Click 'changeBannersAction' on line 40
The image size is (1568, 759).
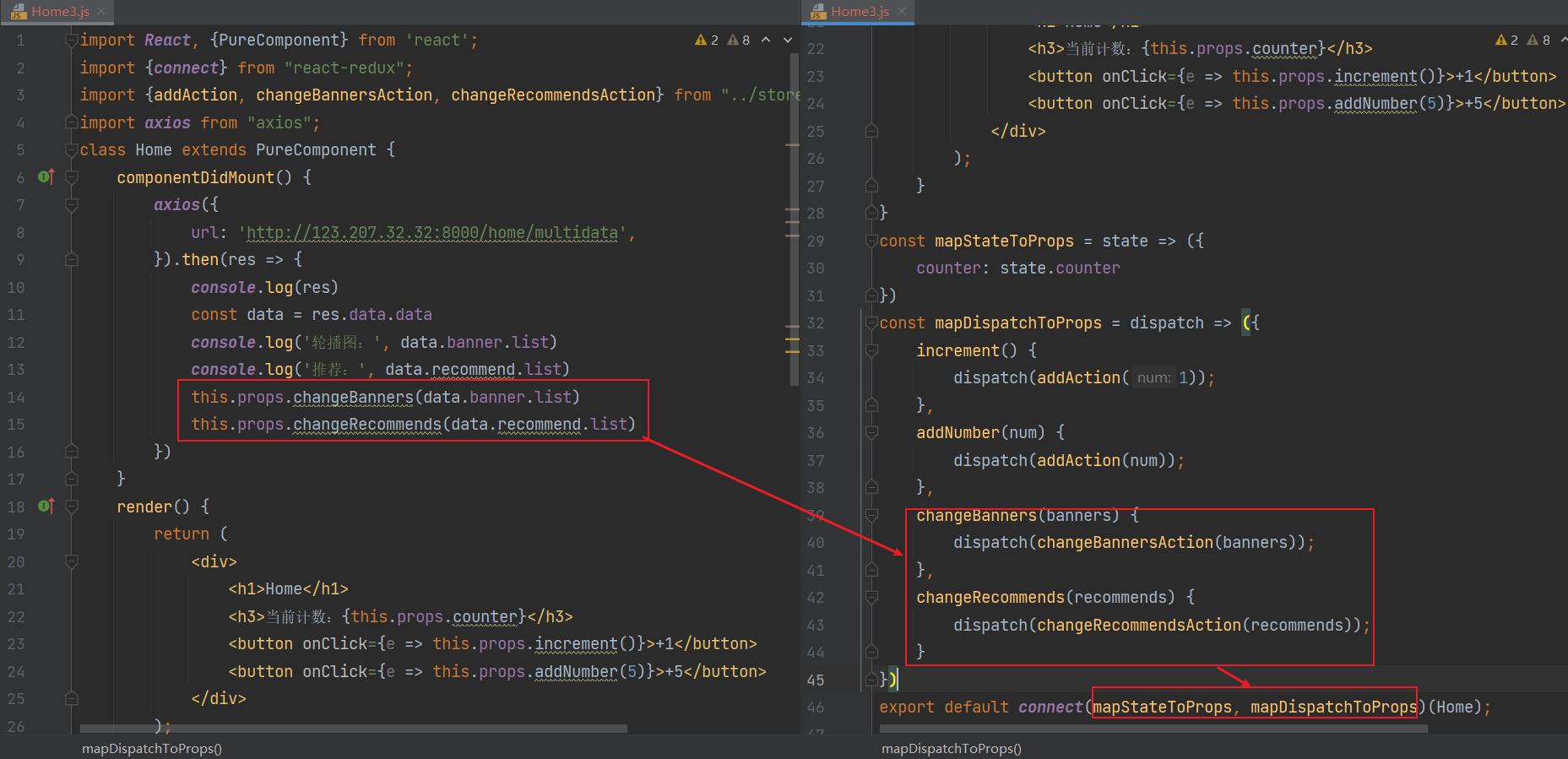1125,542
